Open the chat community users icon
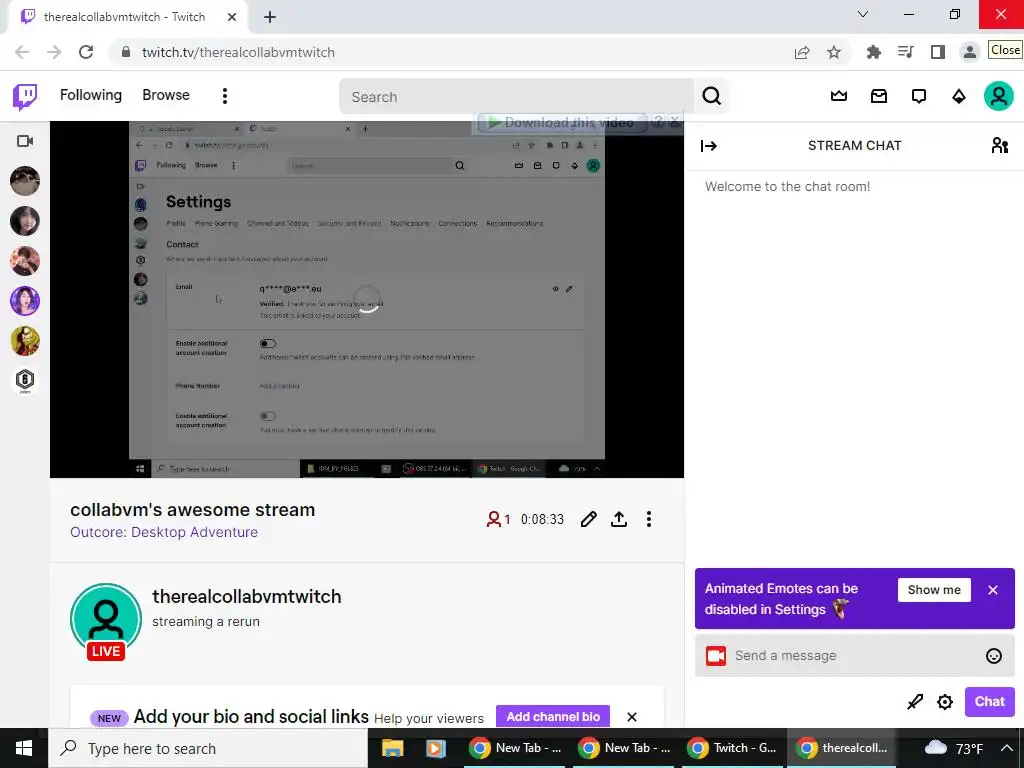Screen dimensions: 1024x768 (999, 146)
